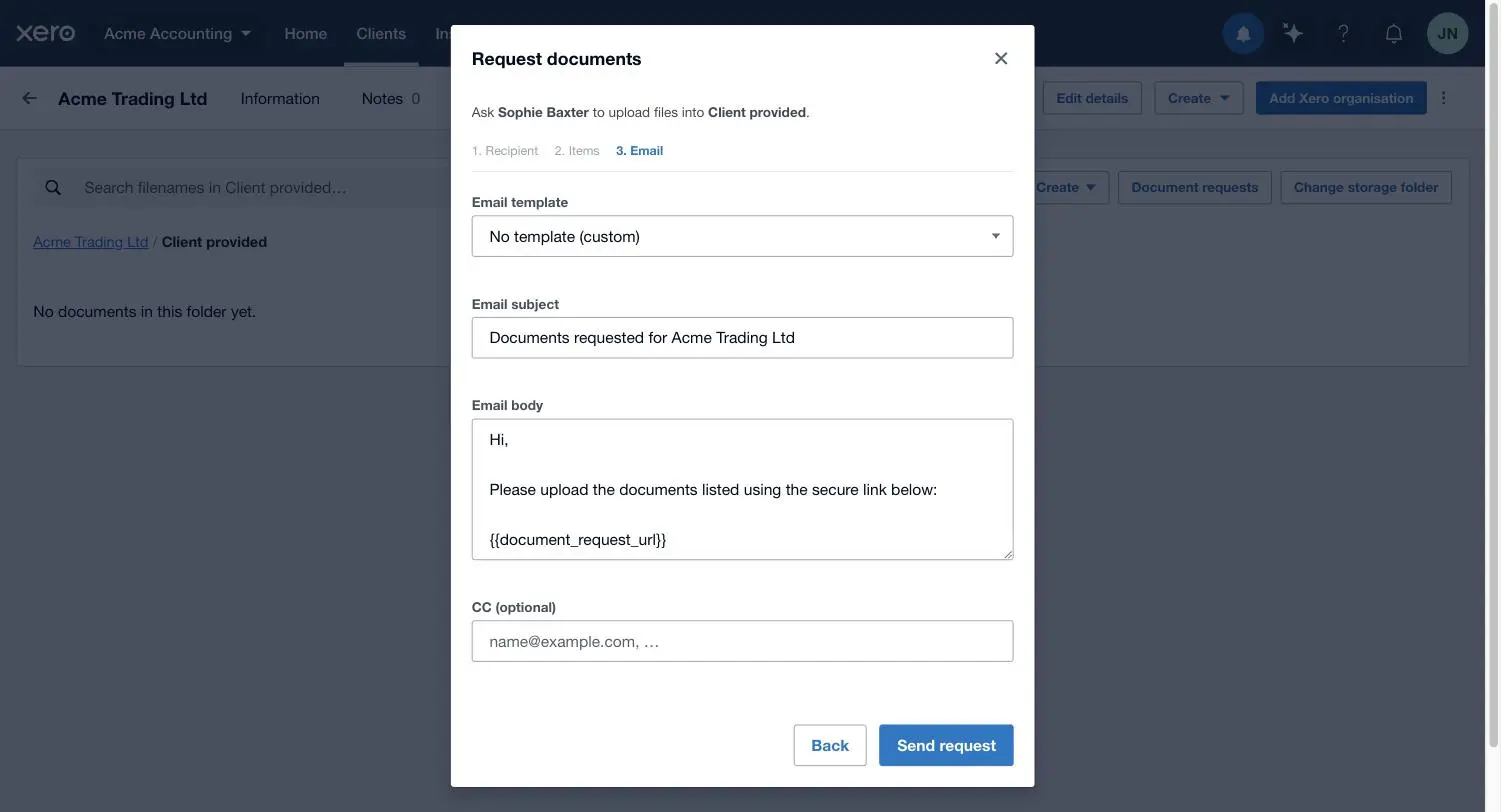
Task: Close the Request documents dialog
Action: (1001, 58)
